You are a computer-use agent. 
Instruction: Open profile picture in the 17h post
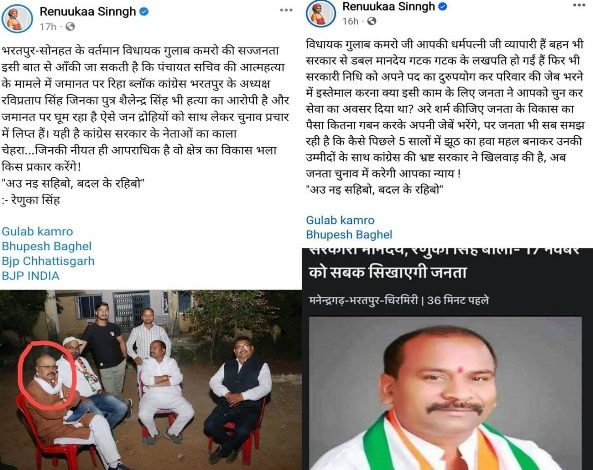coord(17,19)
